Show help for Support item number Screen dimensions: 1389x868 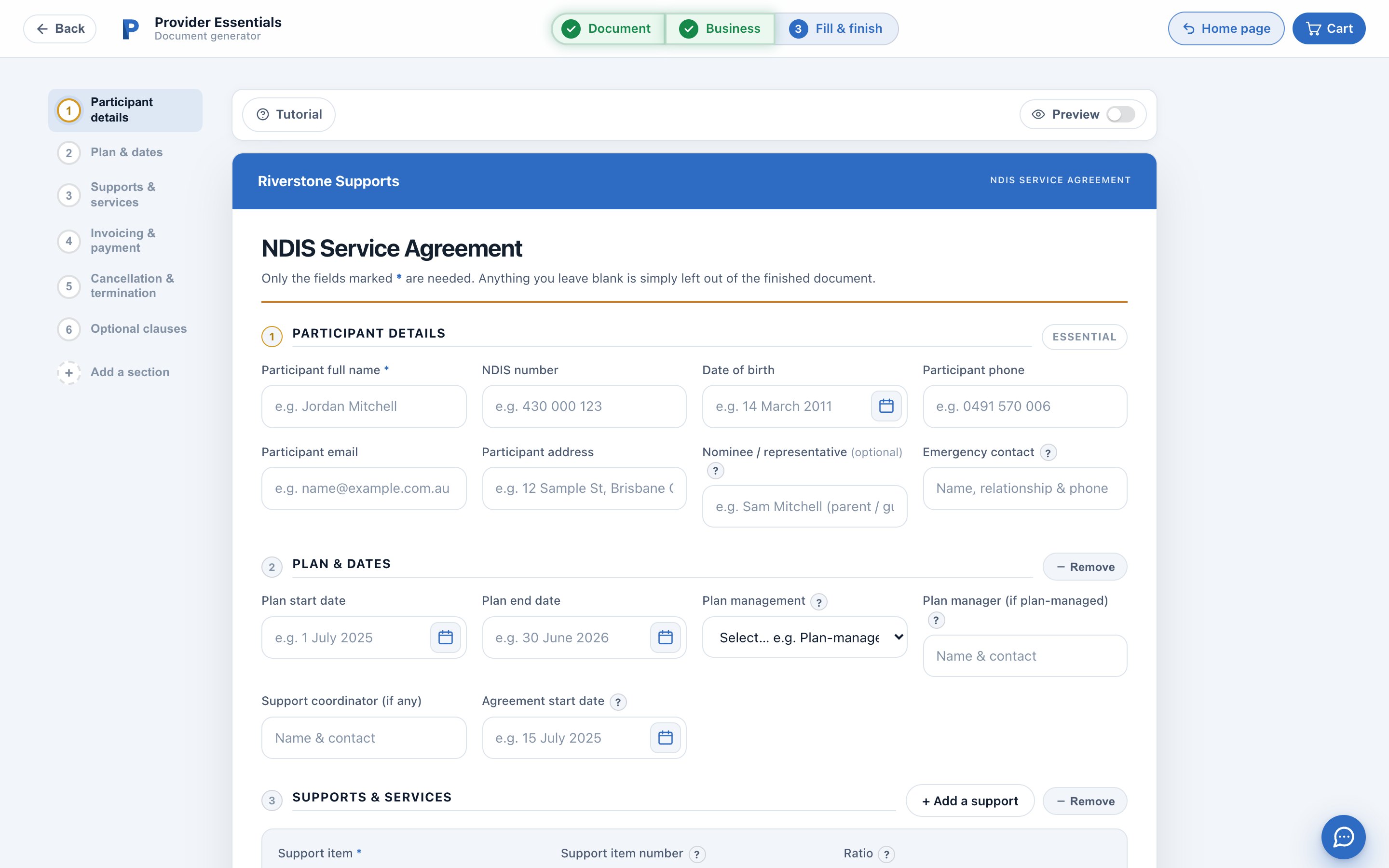click(x=697, y=854)
